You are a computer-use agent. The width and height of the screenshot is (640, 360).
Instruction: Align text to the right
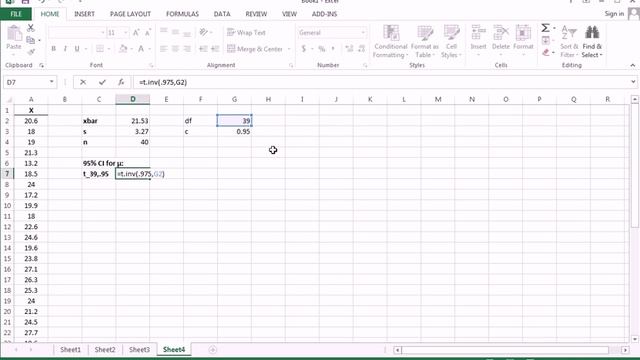(x=187, y=49)
